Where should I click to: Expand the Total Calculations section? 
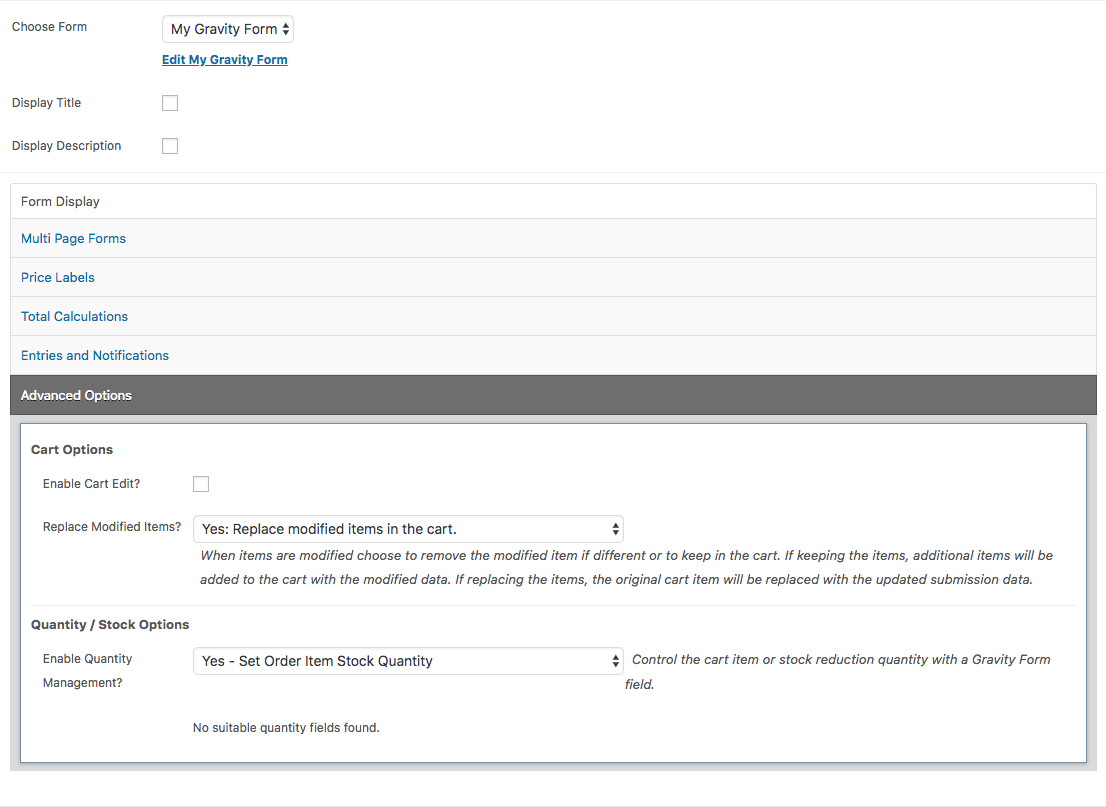[74, 316]
